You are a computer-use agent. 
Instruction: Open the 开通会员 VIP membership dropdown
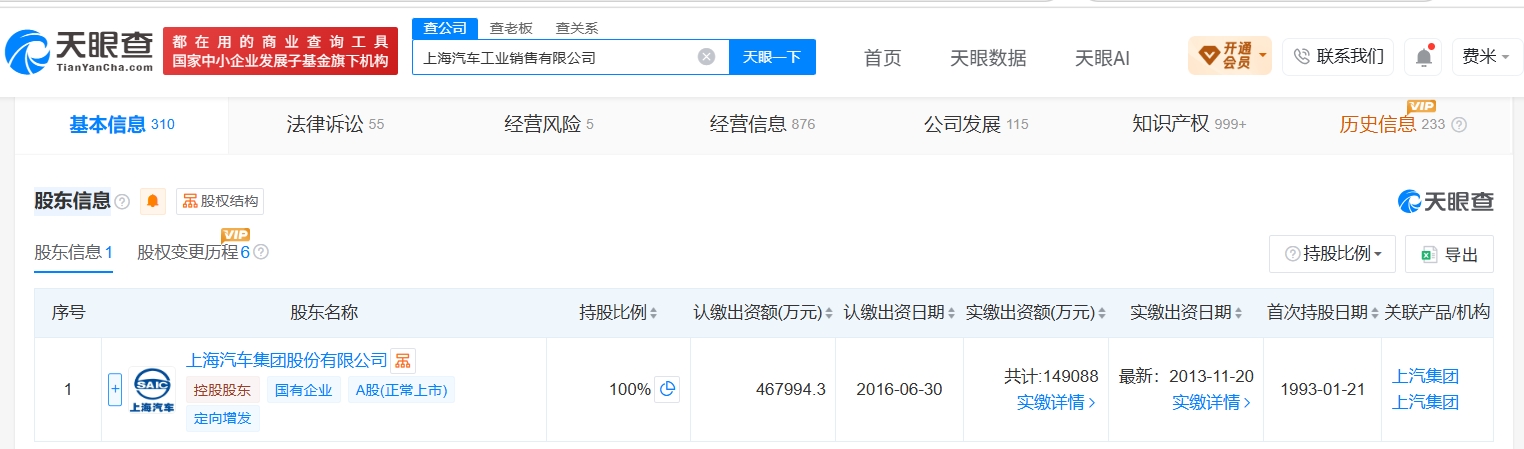point(1229,55)
